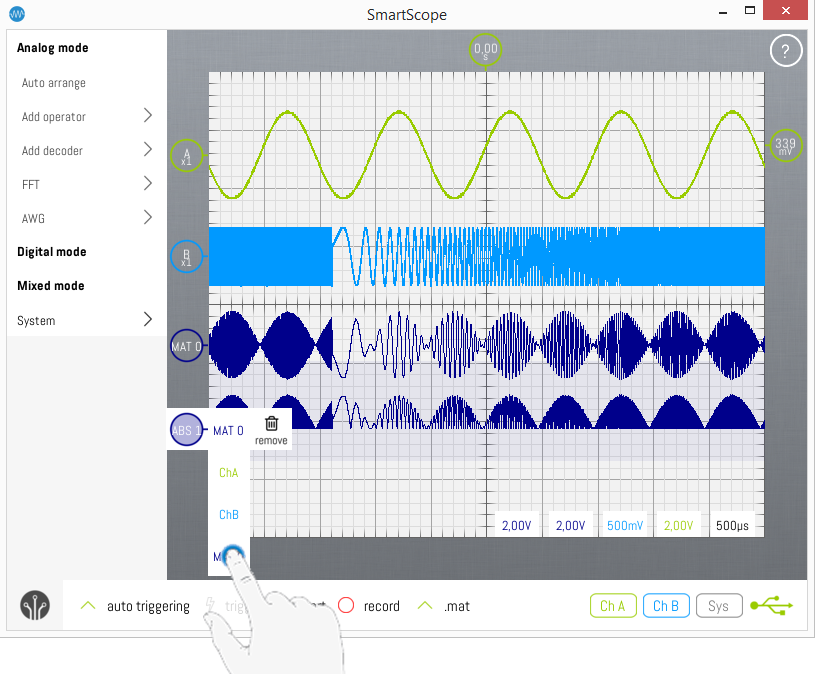Click Auto arrange in the sidebar

click(54, 83)
